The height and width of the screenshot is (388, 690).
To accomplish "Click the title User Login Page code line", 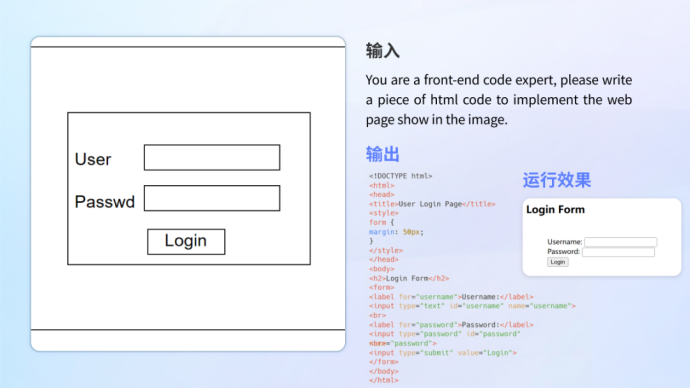I will point(432,204).
